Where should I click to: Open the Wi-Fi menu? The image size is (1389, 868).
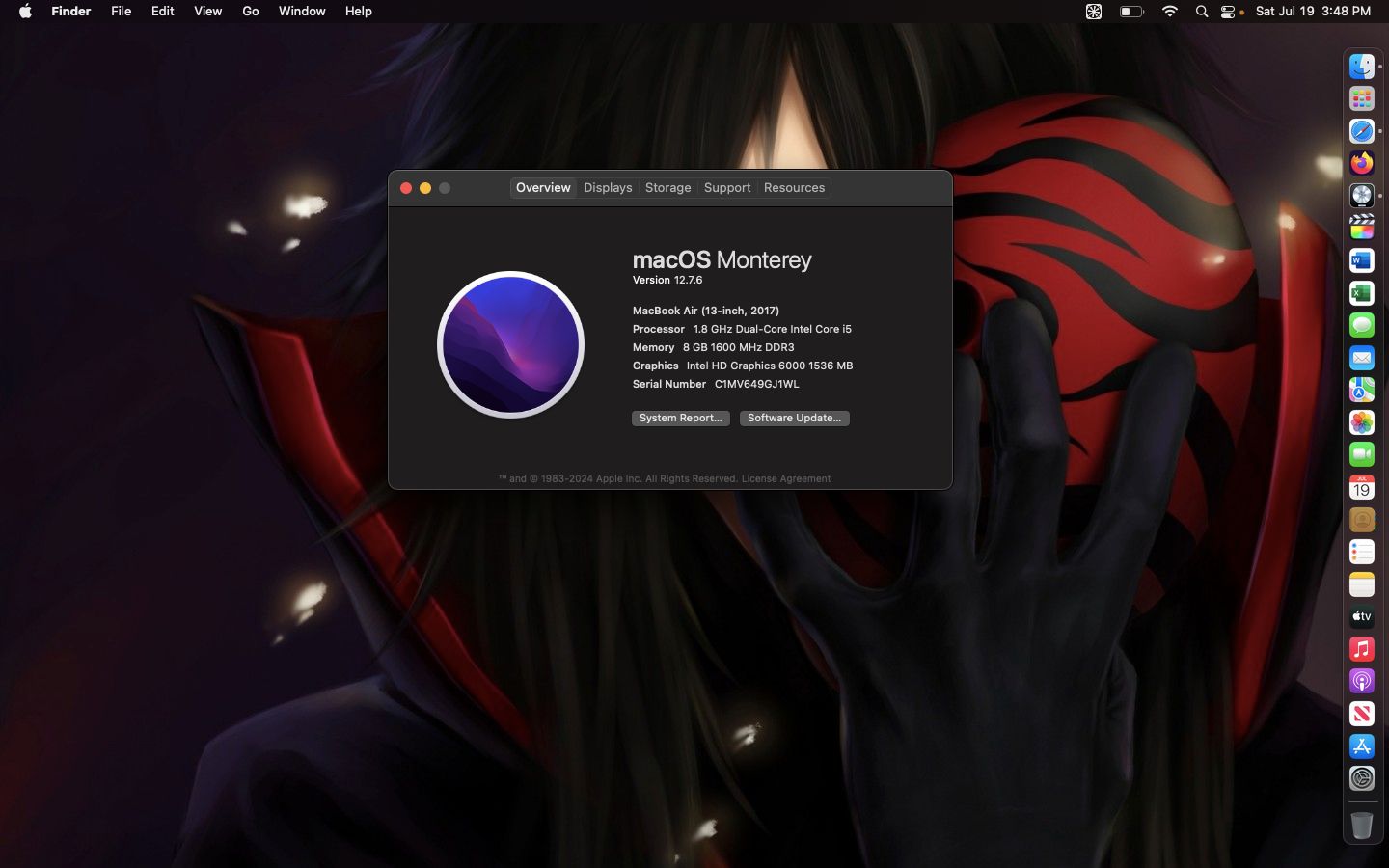pyautogui.click(x=1170, y=12)
